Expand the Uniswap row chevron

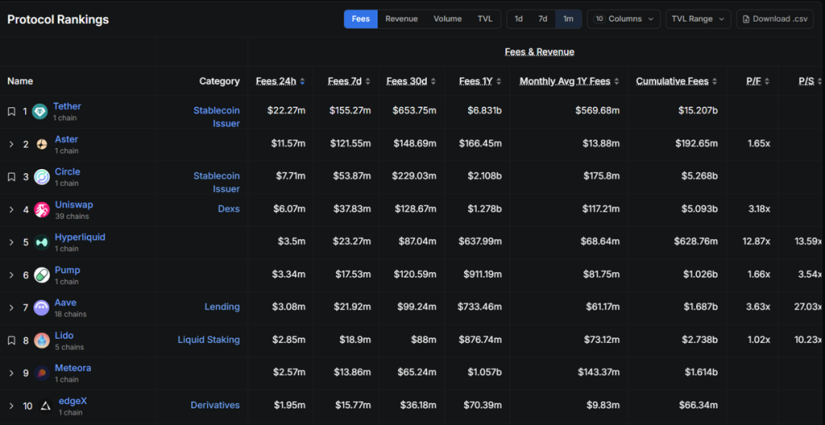point(12,210)
